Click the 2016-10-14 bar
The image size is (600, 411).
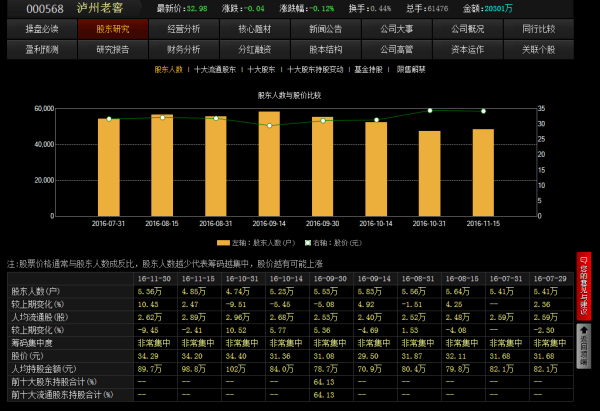tap(376, 169)
